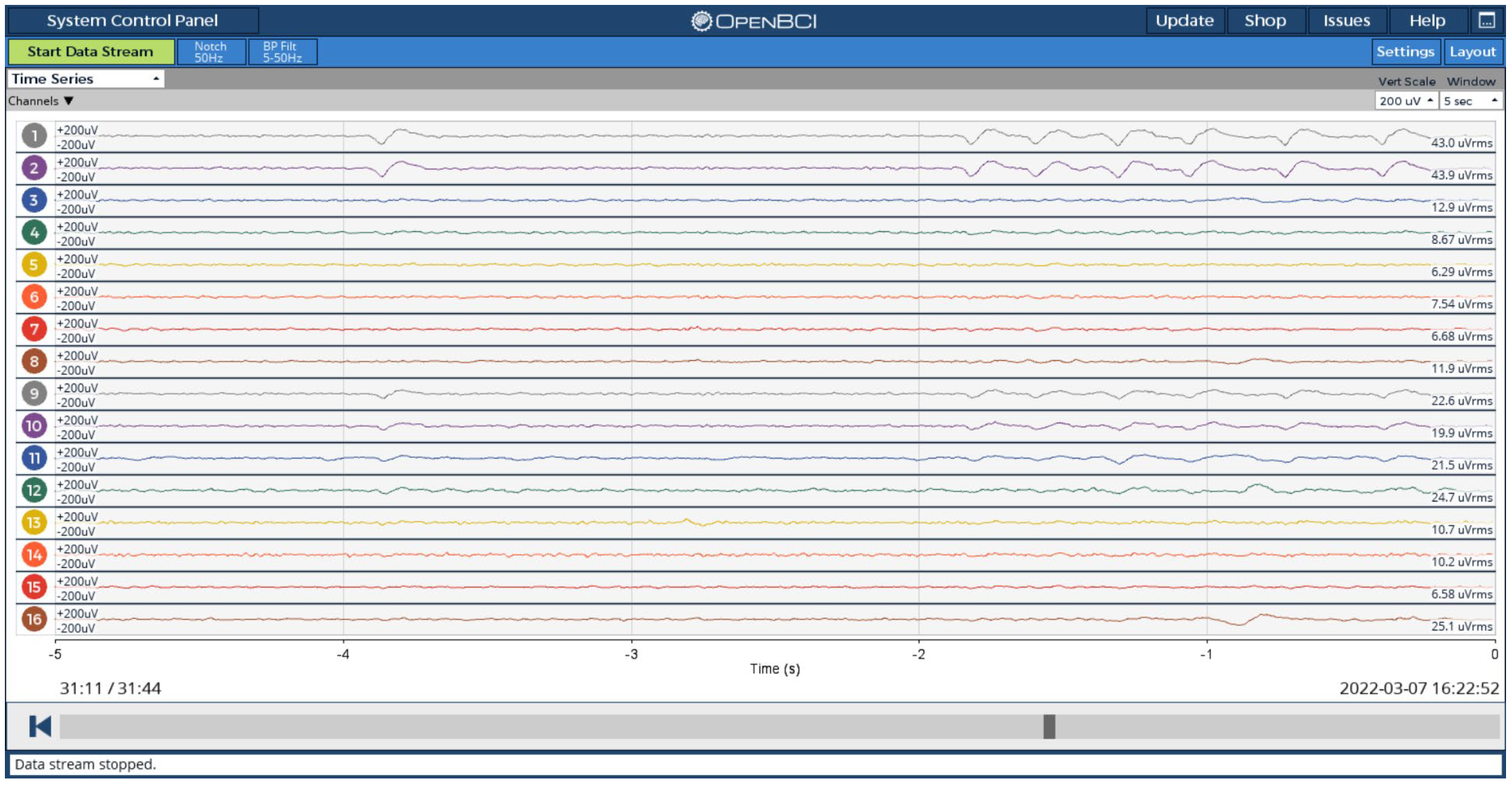Open the Time Series widget dropdown
This screenshot has width=1512, height=785.
(x=86, y=78)
